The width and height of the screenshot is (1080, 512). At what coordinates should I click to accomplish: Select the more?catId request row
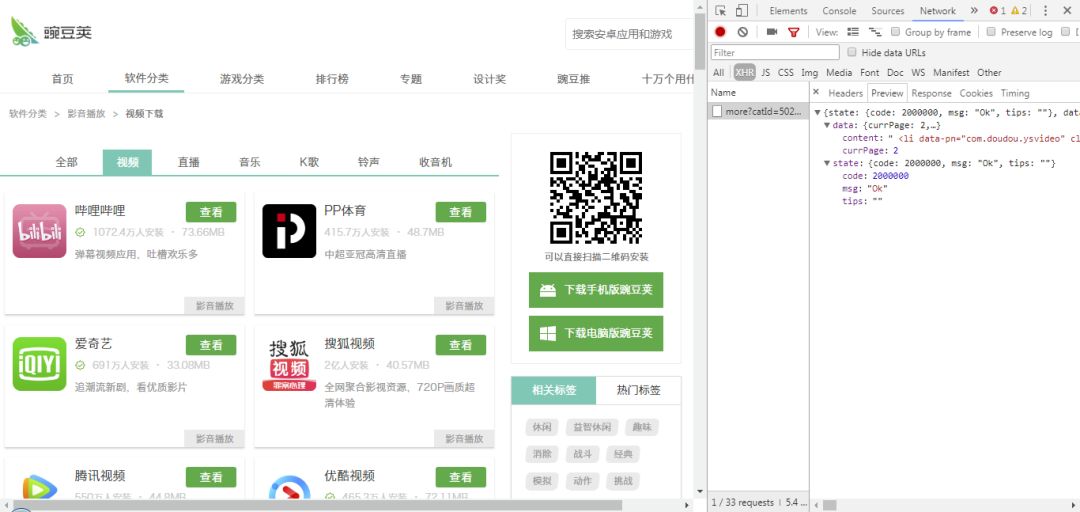pos(760,111)
